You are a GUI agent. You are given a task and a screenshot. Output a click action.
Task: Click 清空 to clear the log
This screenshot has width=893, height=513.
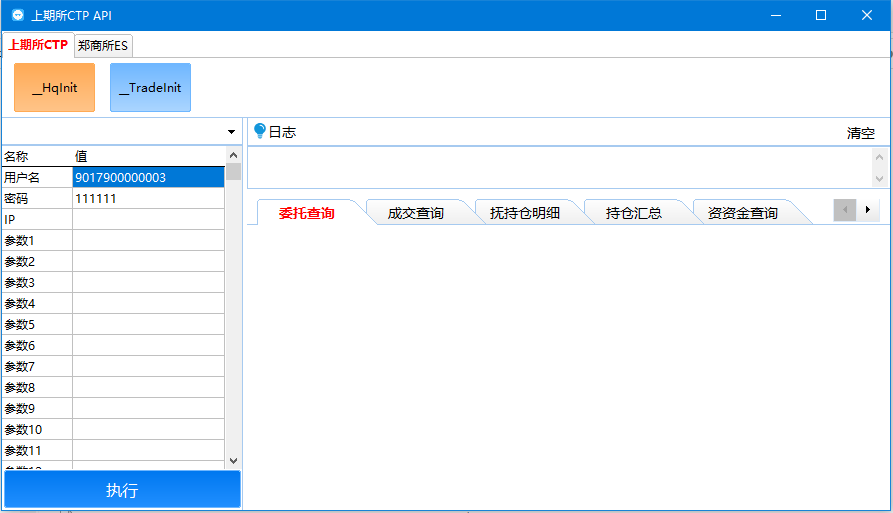(861, 133)
